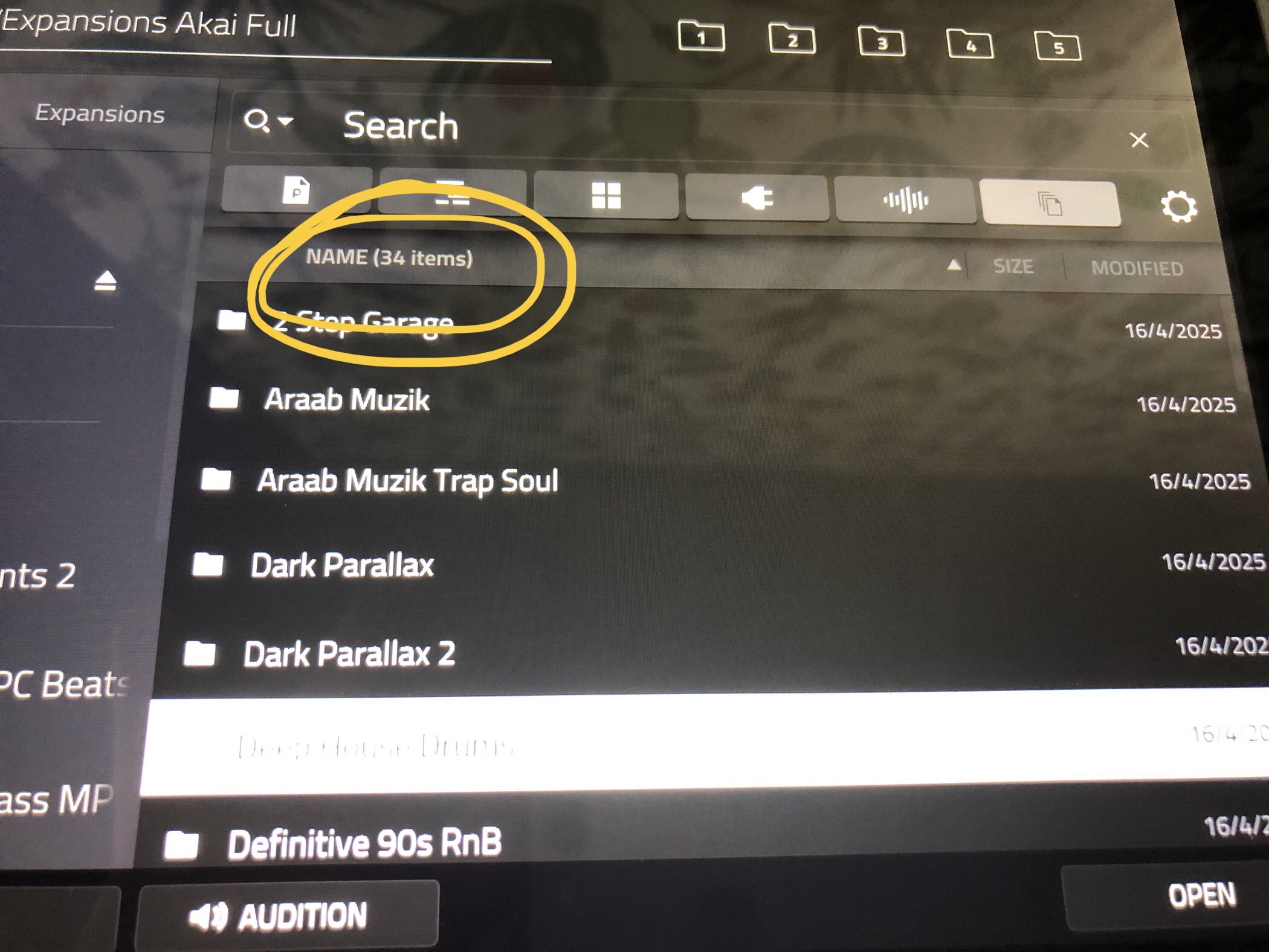Filter by audio samples waveform icon
This screenshot has height=952, width=1269.
click(905, 201)
